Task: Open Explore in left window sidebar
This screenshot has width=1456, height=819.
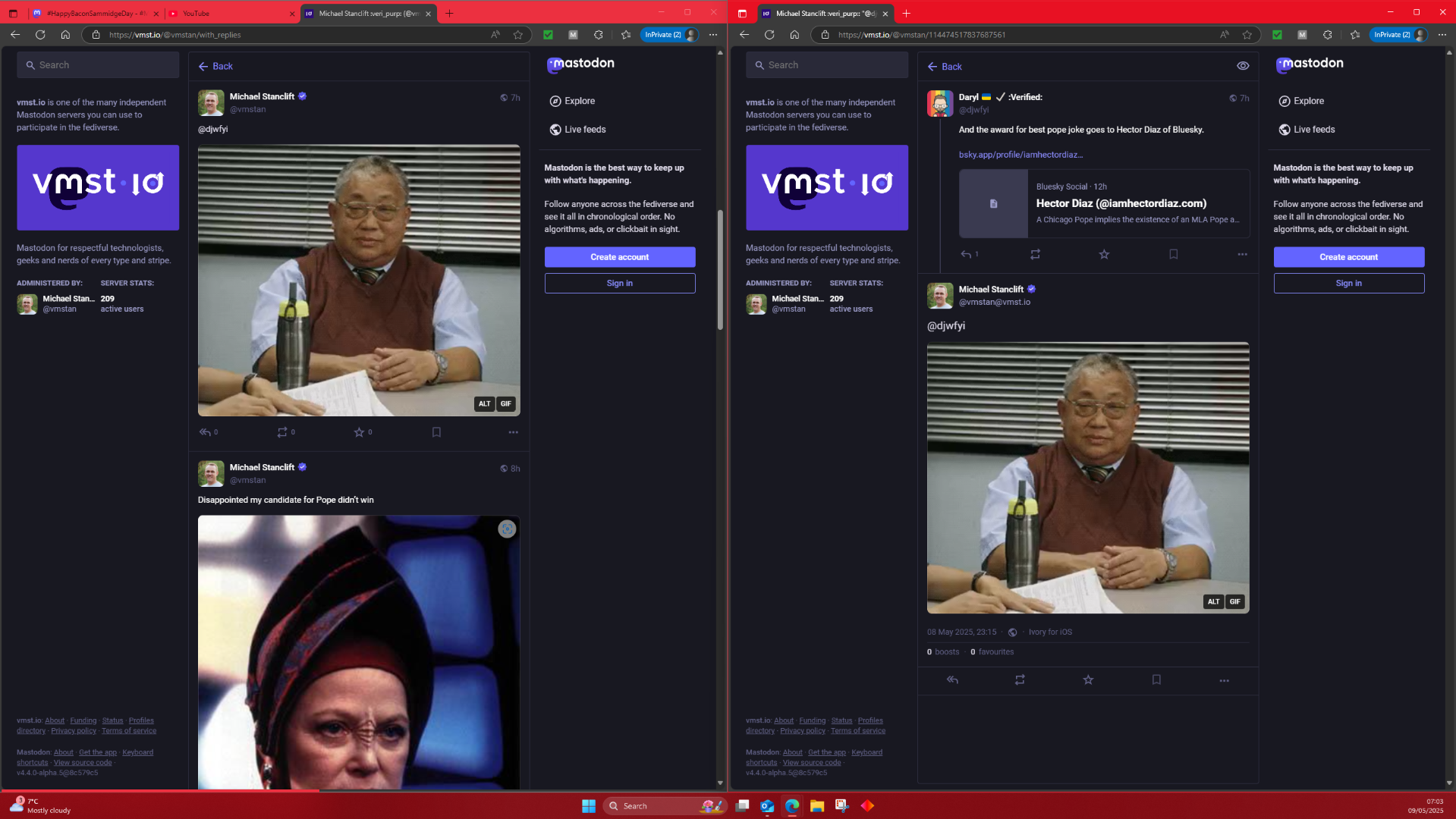Action: [572, 101]
